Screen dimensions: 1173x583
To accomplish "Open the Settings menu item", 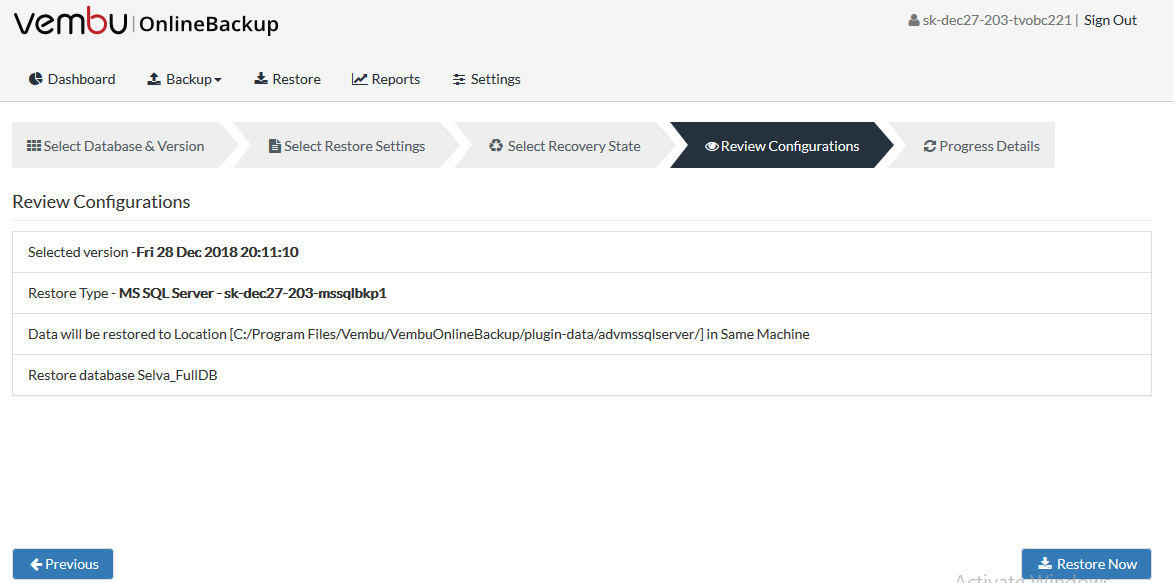I will click(x=486, y=79).
